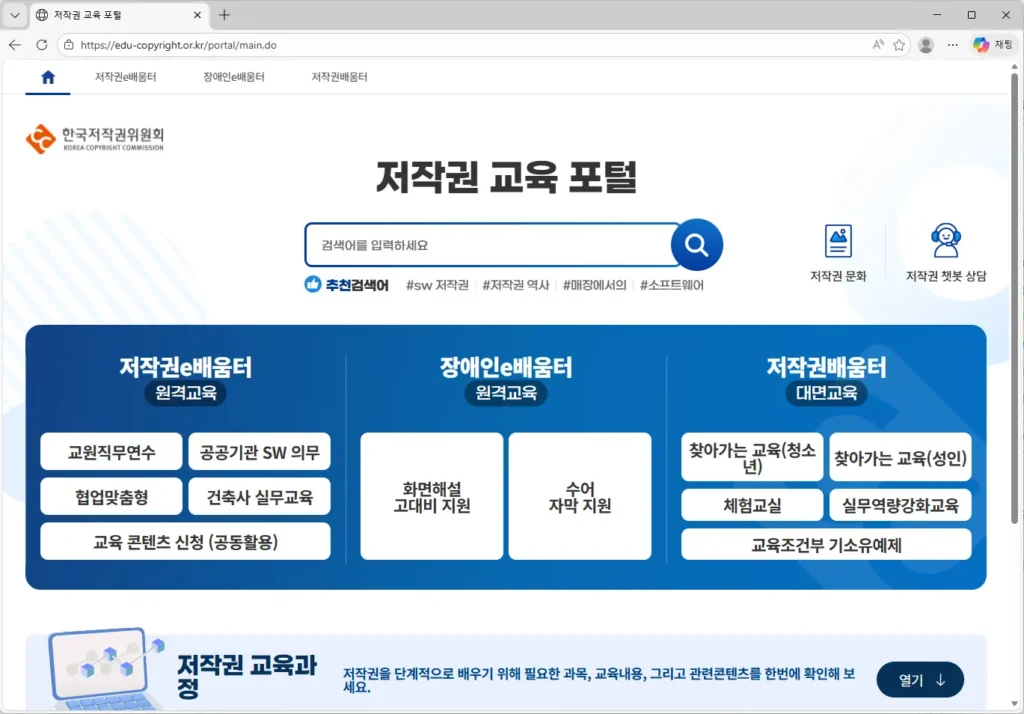Select the 저작권e배움터 navigation tab
The width and height of the screenshot is (1024, 714).
point(126,77)
